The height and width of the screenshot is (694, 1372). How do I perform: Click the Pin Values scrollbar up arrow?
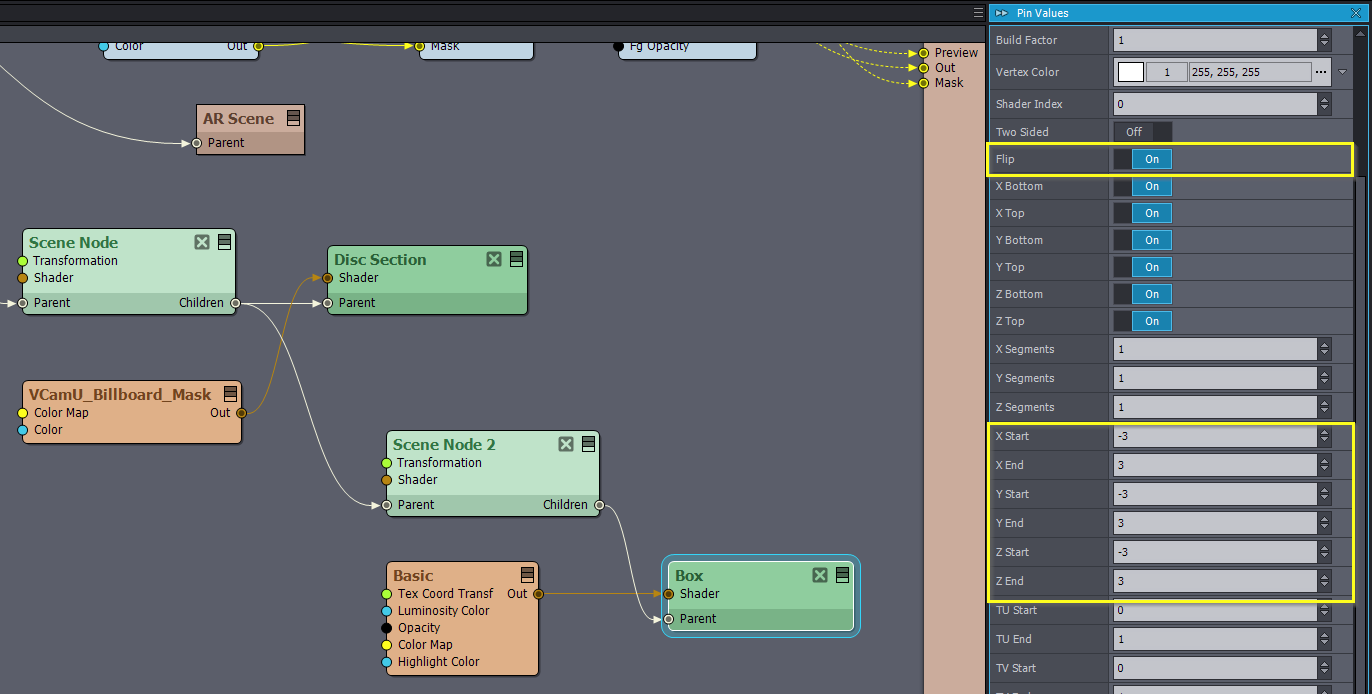coord(1361,33)
